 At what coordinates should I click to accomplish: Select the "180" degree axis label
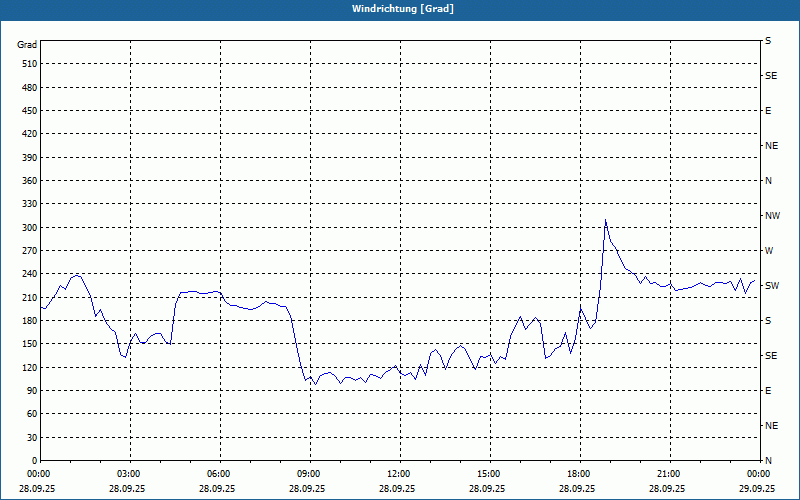[30, 321]
